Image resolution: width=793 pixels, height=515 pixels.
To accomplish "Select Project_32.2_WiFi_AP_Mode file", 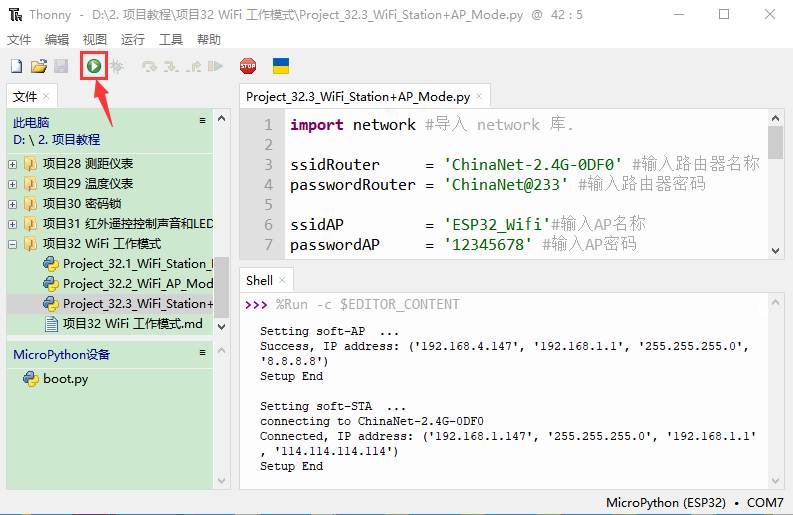I will click(137, 284).
